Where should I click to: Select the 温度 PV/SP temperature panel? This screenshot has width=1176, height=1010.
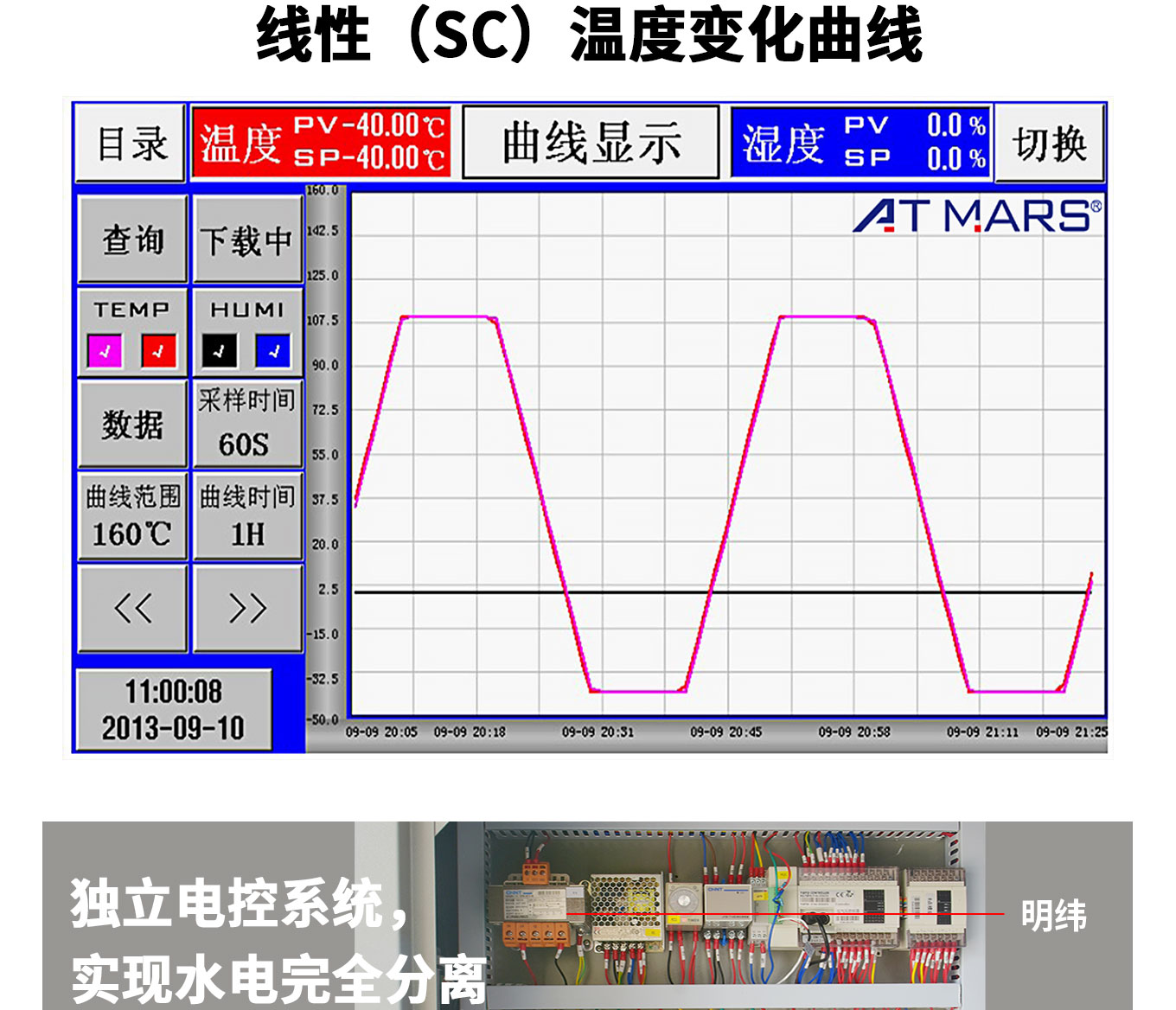click(321, 143)
